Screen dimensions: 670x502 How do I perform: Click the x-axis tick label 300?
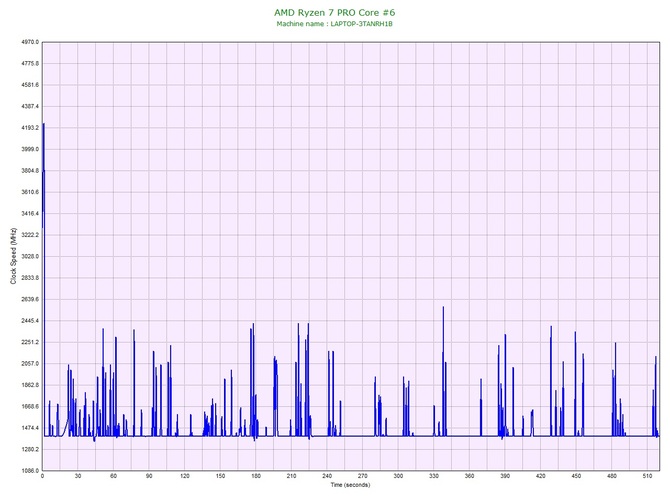pyautogui.click(x=398, y=476)
